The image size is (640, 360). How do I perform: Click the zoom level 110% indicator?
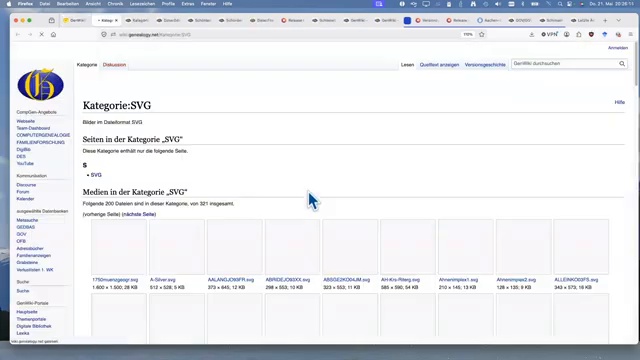click(468, 35)
